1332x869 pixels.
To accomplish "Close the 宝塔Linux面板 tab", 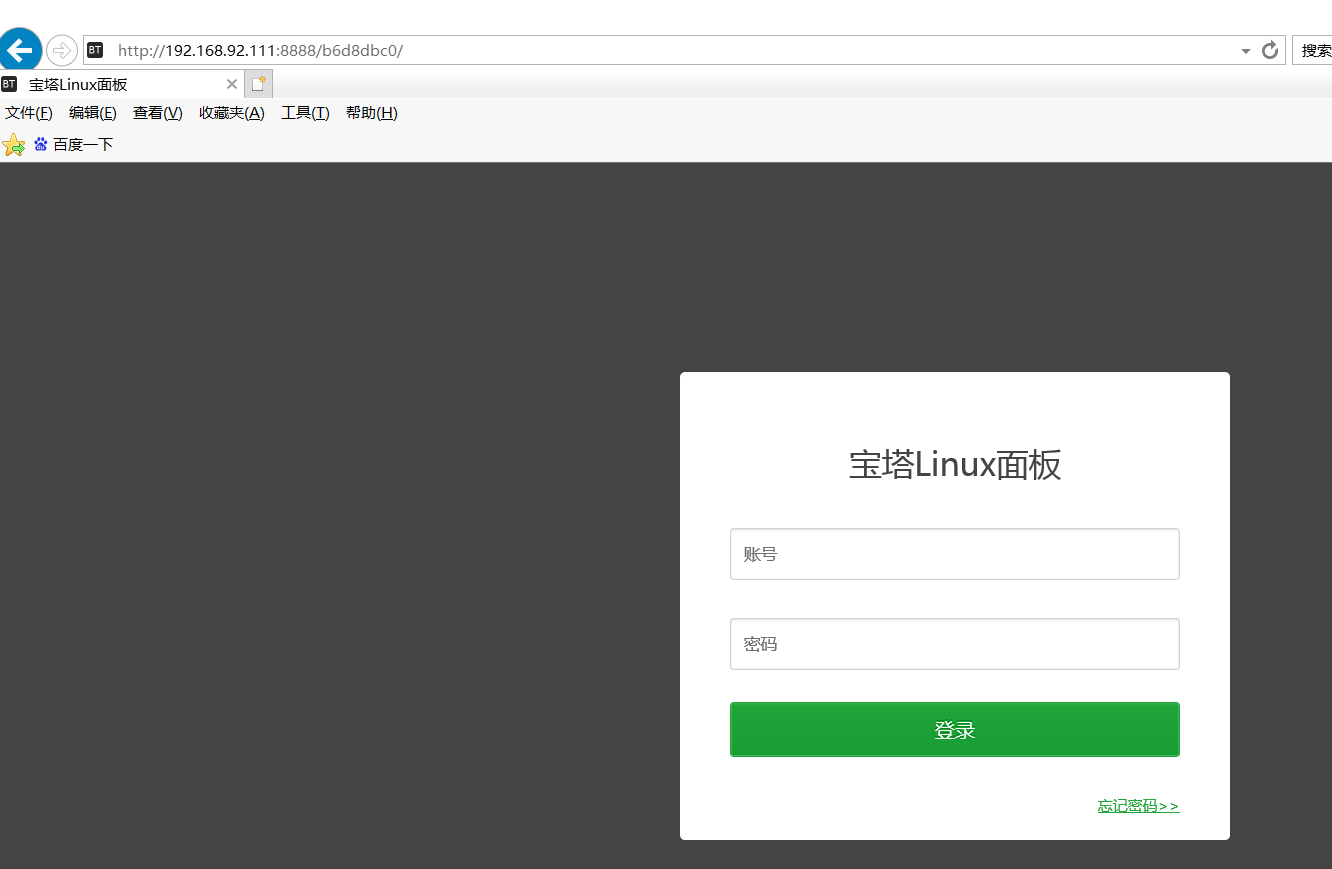I will point(232,84).
